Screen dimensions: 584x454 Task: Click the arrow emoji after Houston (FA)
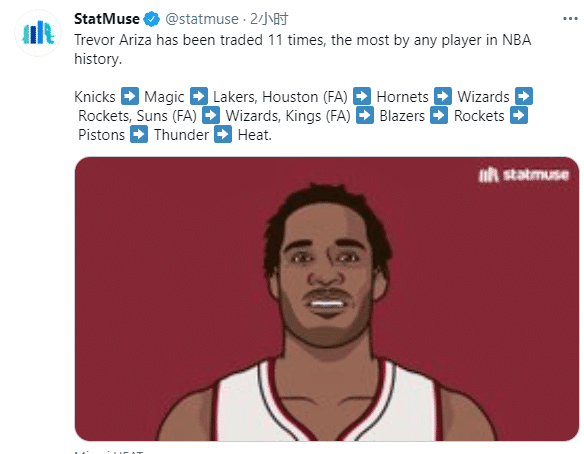click(x=362, y=96)
